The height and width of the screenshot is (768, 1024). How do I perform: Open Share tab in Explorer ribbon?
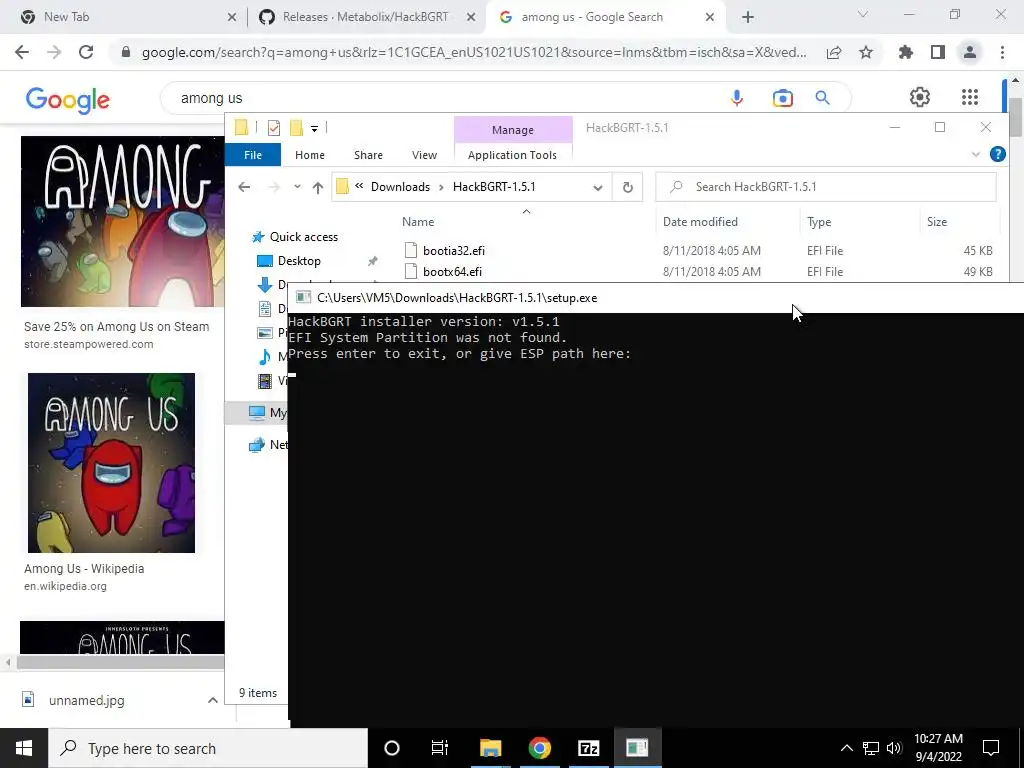click(x=368, y=155)
